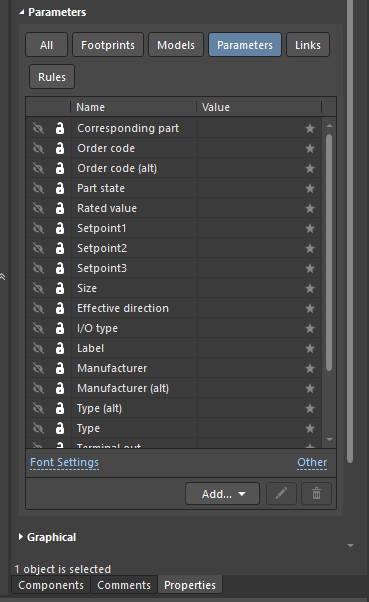Image resolution: width=369 pixels, height=602 pixels.
Task: Open the Font Settings link
Action: click(65, 462)
